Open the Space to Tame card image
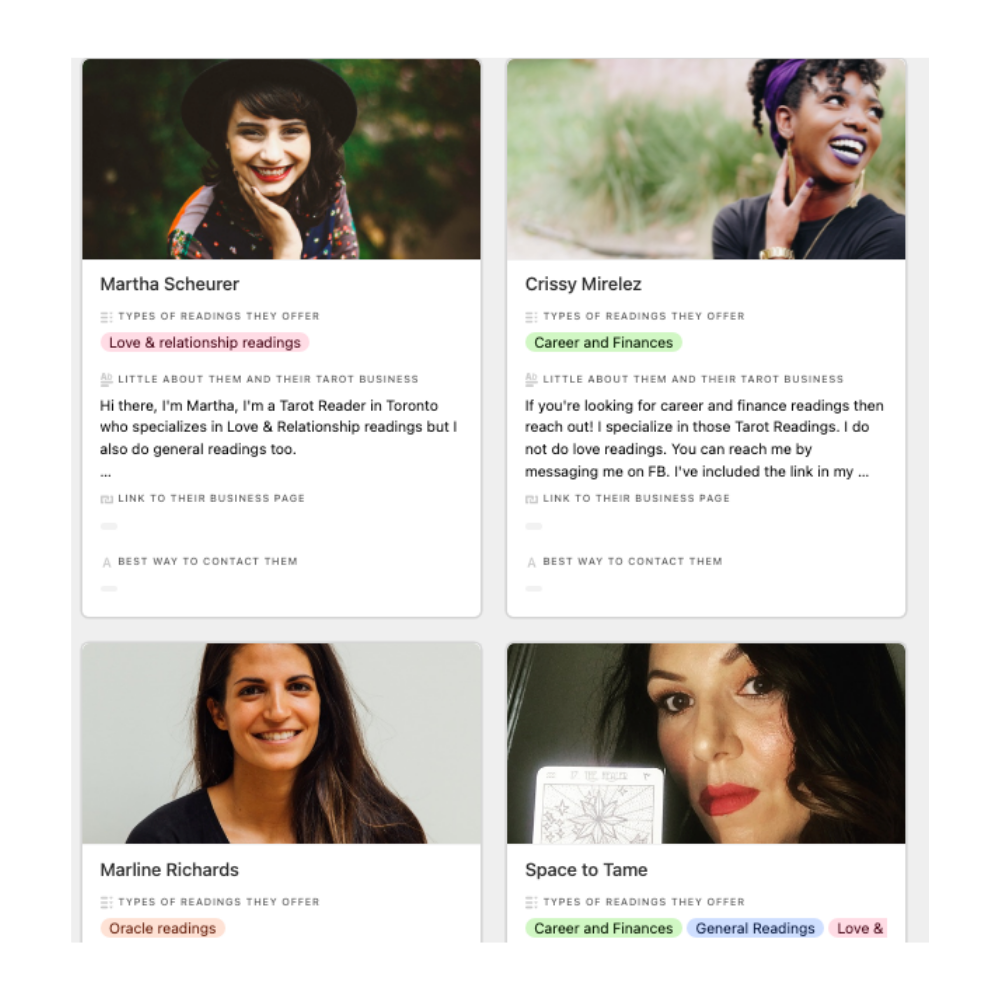 pos(706,743)
